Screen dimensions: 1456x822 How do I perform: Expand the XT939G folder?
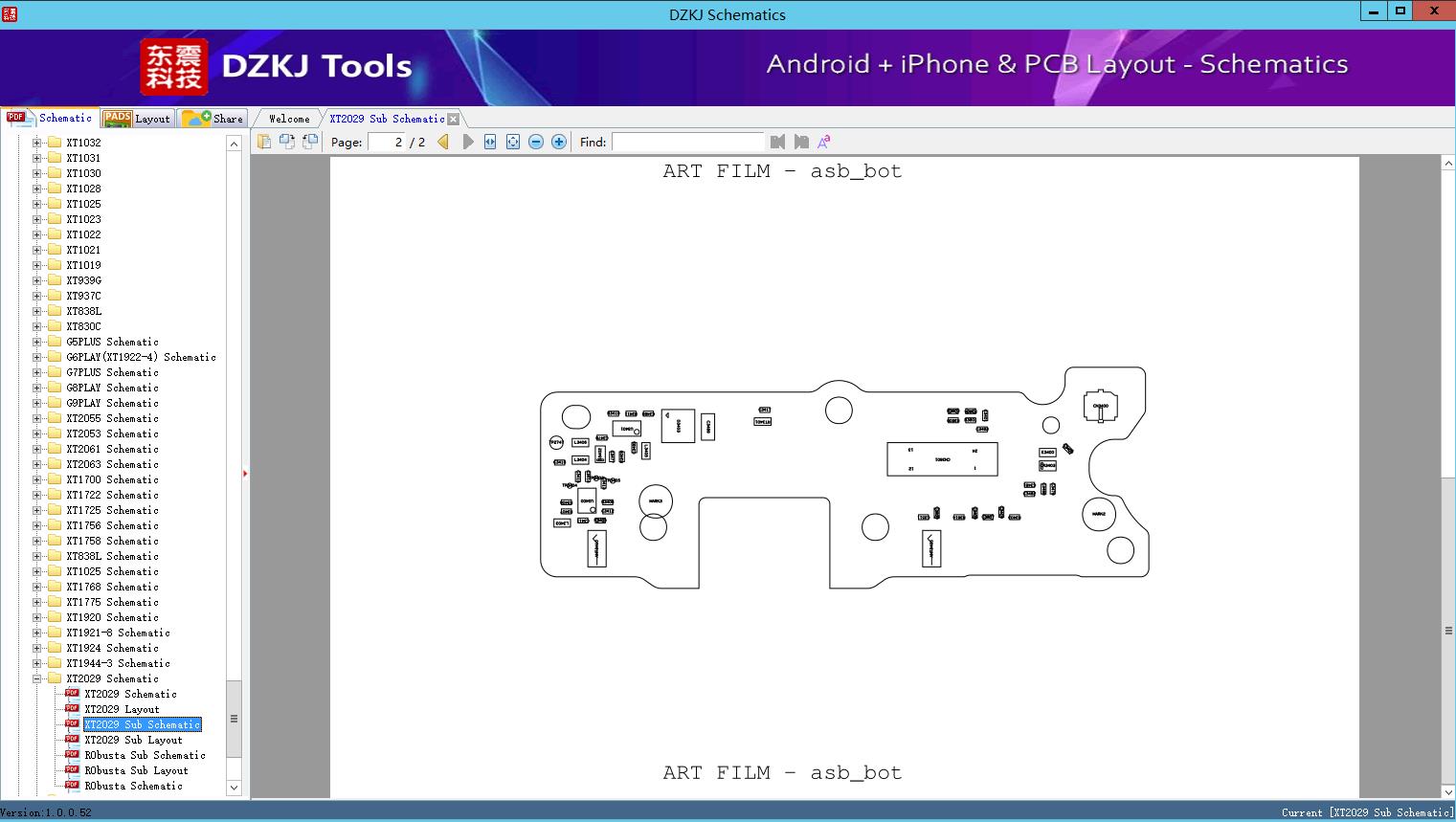point(37,280)
